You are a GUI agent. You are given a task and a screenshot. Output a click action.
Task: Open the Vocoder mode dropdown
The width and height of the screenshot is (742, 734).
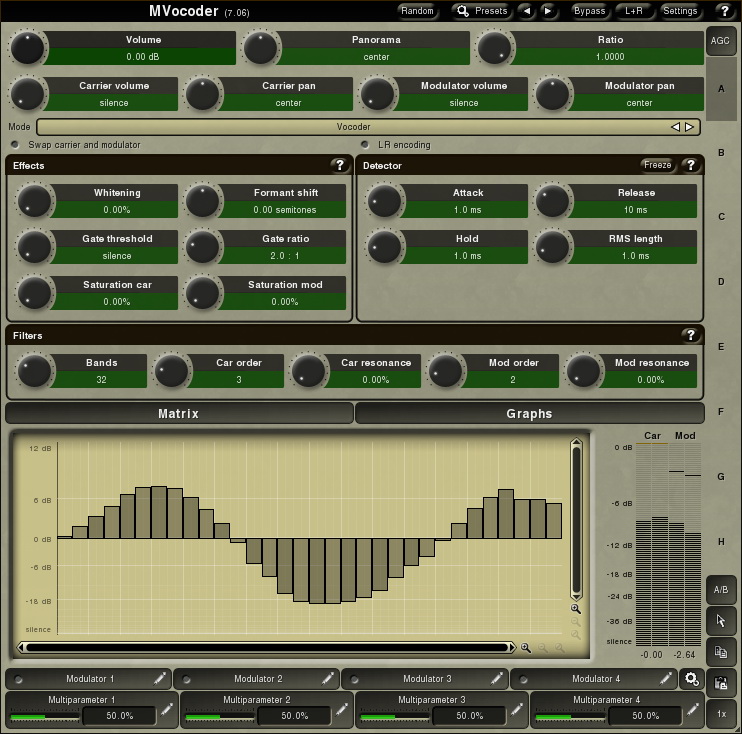coord(353,127)
